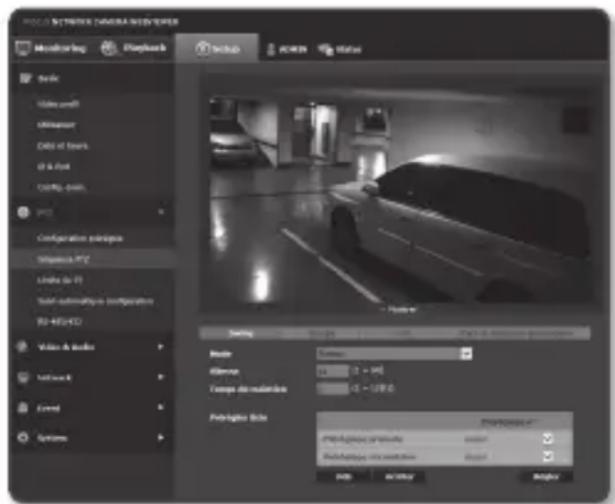Click the Network section icon
The width and height of the screenshot is (615, 504).
(23, 378)
